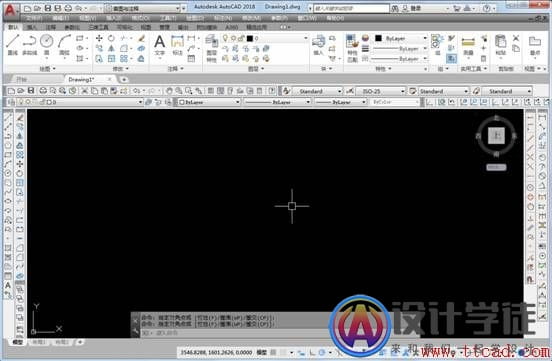Open the Help (帮助) menu
The width and height of the screenshot is (552, 361).
335,18
